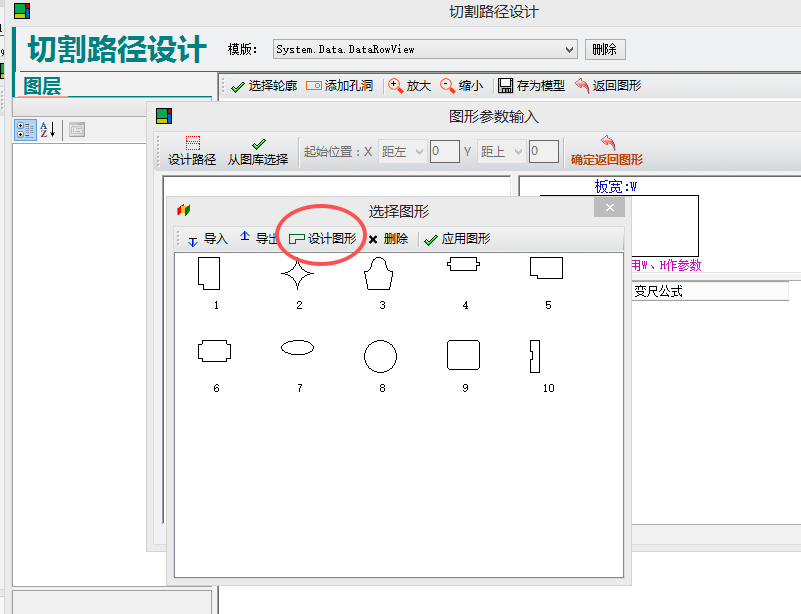This screenshot has height=614, width=801.
Task: Select shape thumbnail 10, the narrow bracket
Action: tap(535, 356)
